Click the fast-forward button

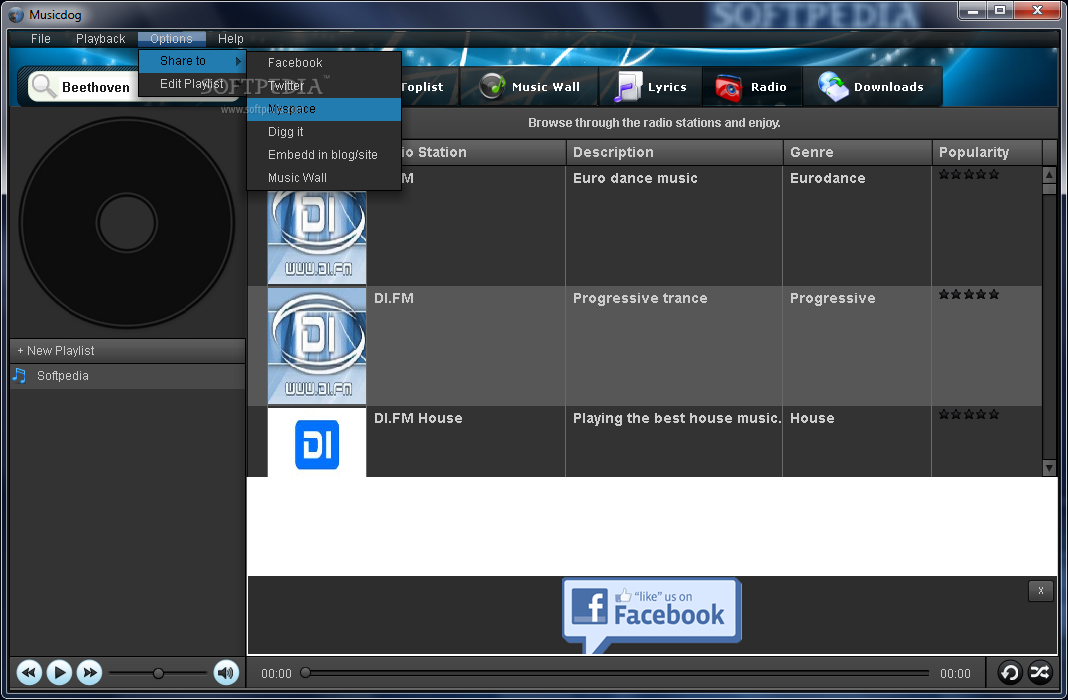tap(89, 673)
